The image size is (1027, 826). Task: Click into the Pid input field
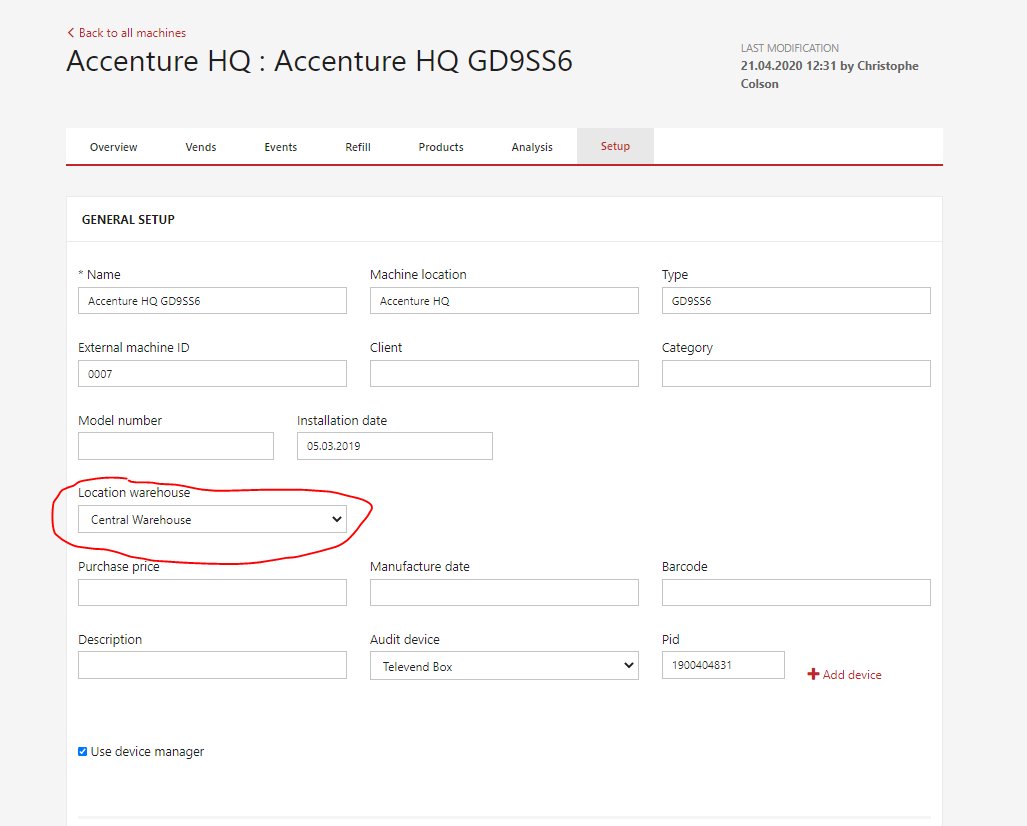coord(722,665)
